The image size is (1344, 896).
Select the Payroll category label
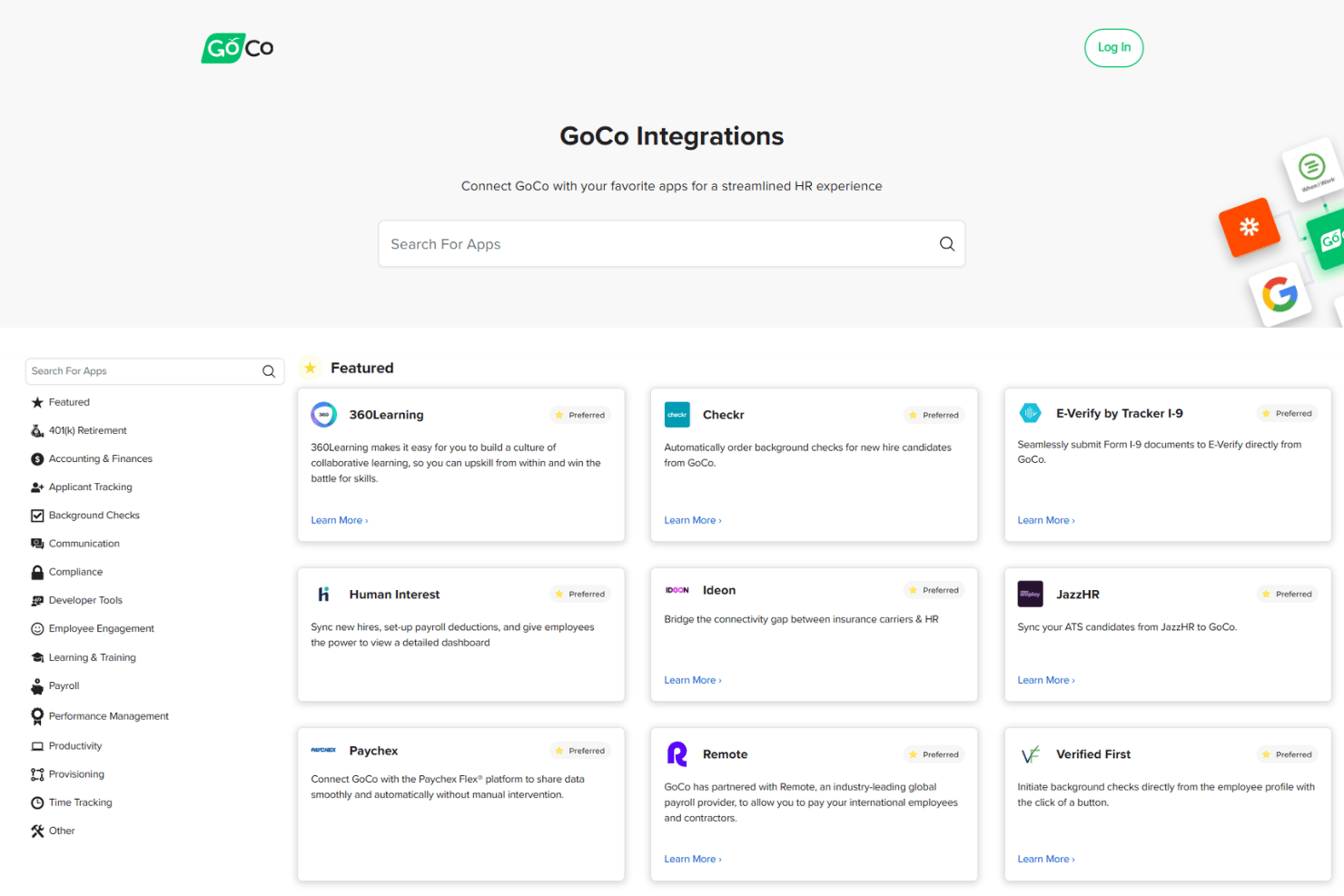[x=64, y=686]
